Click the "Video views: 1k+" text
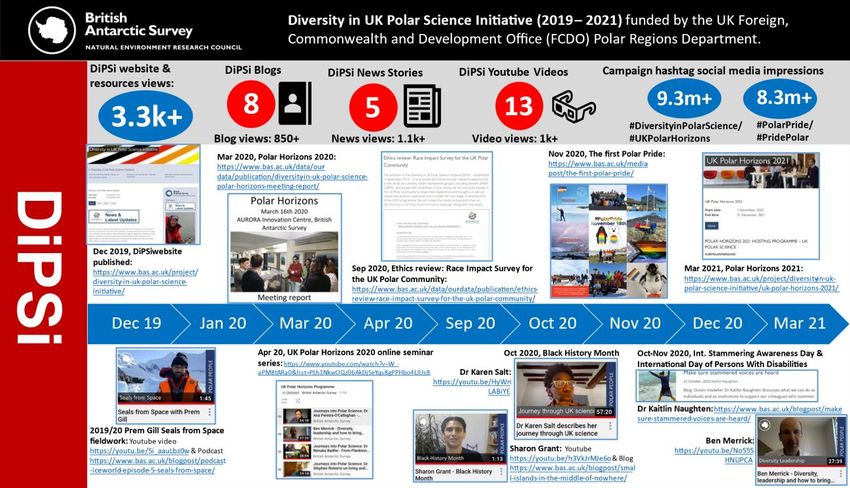The width and height of the screenshot is (850, 488). [514, 139]
